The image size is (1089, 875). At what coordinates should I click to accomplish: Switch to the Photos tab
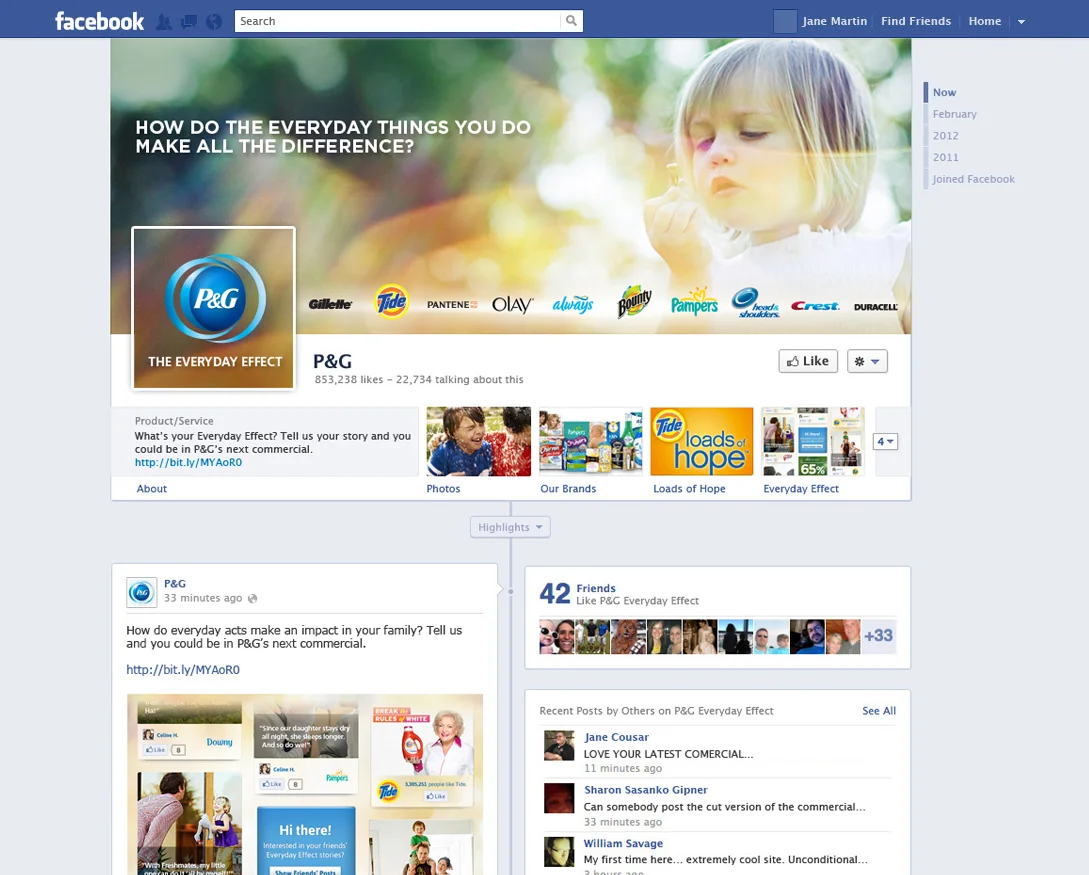pyautogui.click(x=443, y=489)
